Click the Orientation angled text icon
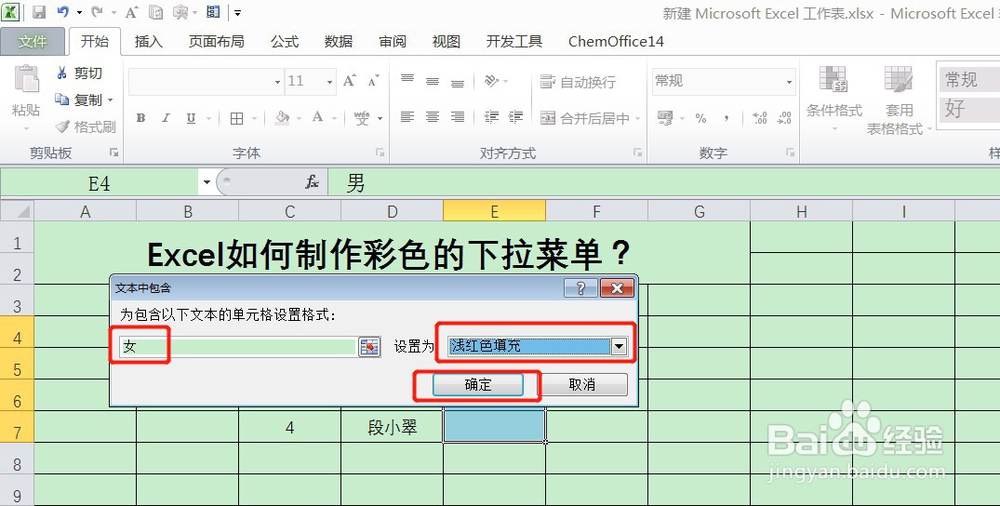This screenshot has height=506, width=1000. click(491, 81)
